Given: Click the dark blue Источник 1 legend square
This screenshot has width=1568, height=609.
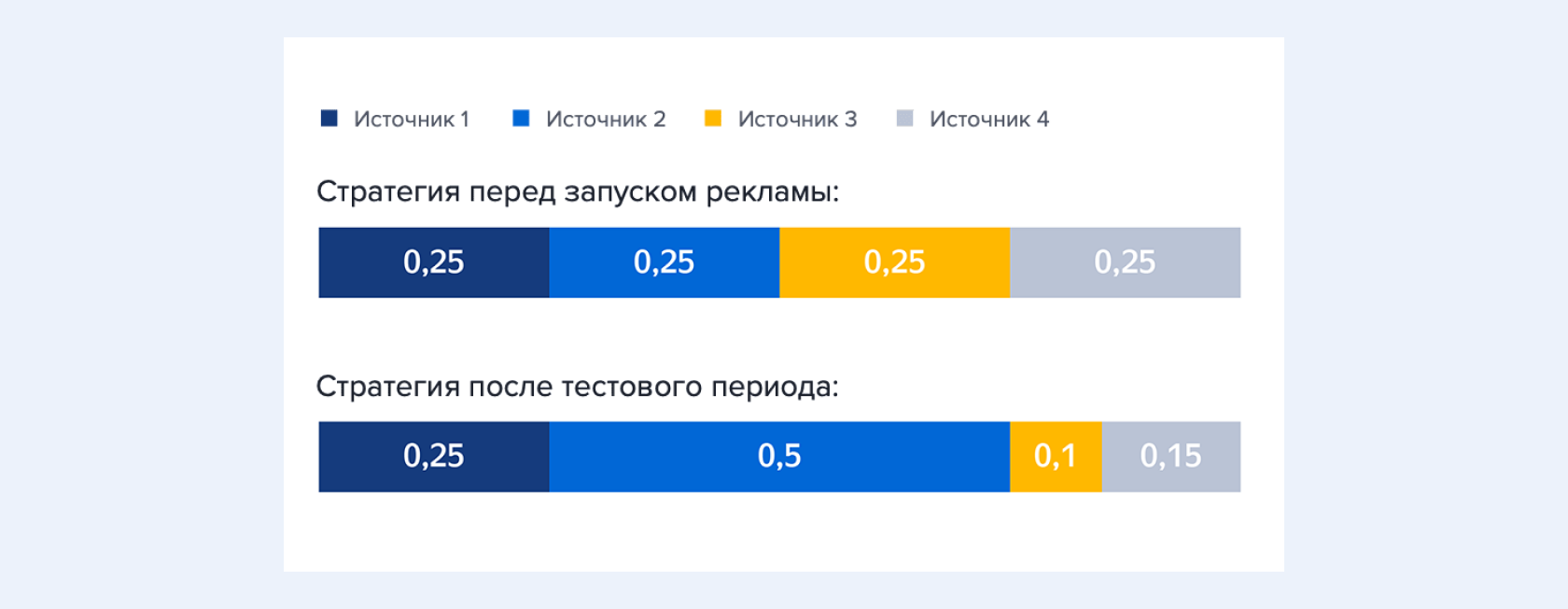Looking at the screenshot, I should pos(329,118).
